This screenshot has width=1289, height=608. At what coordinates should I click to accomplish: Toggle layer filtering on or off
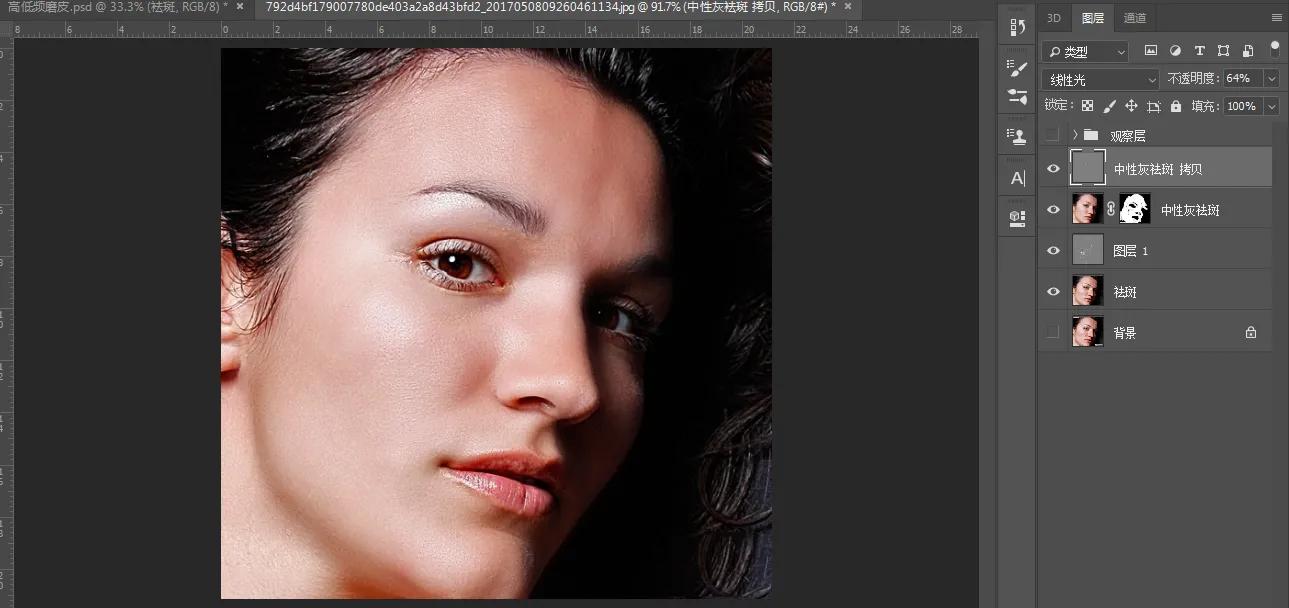[x=1274, y=48]
